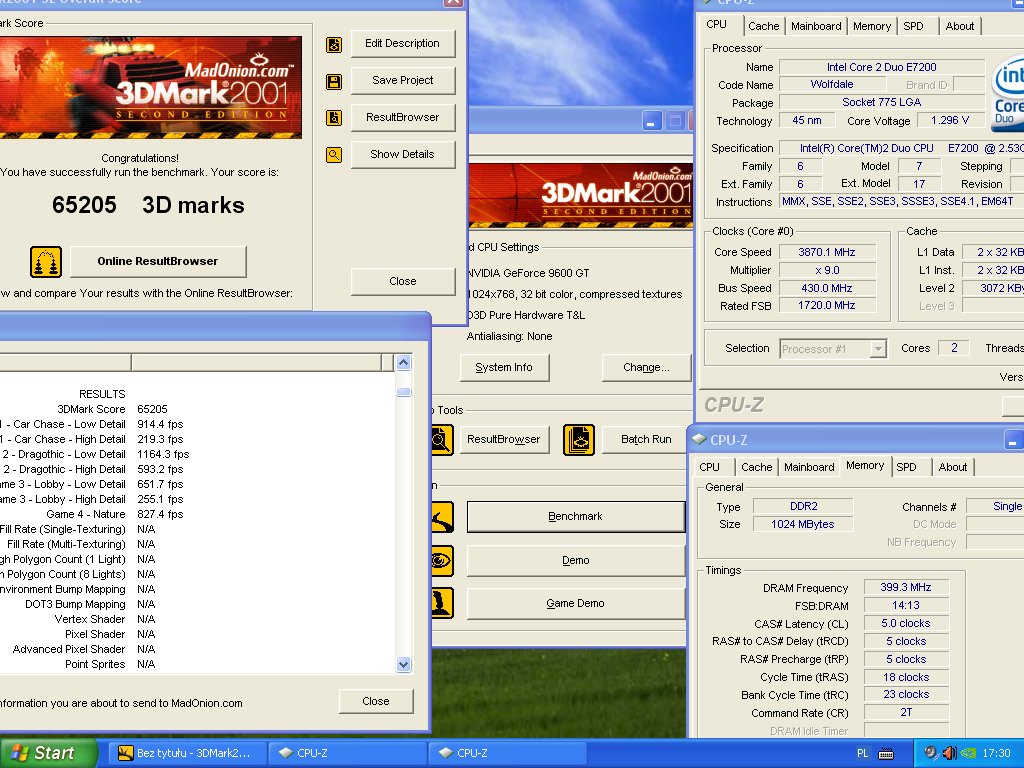This screenshot has height=768, width=1024.
Task: Click Show Details button
Action: coord(402,155)
